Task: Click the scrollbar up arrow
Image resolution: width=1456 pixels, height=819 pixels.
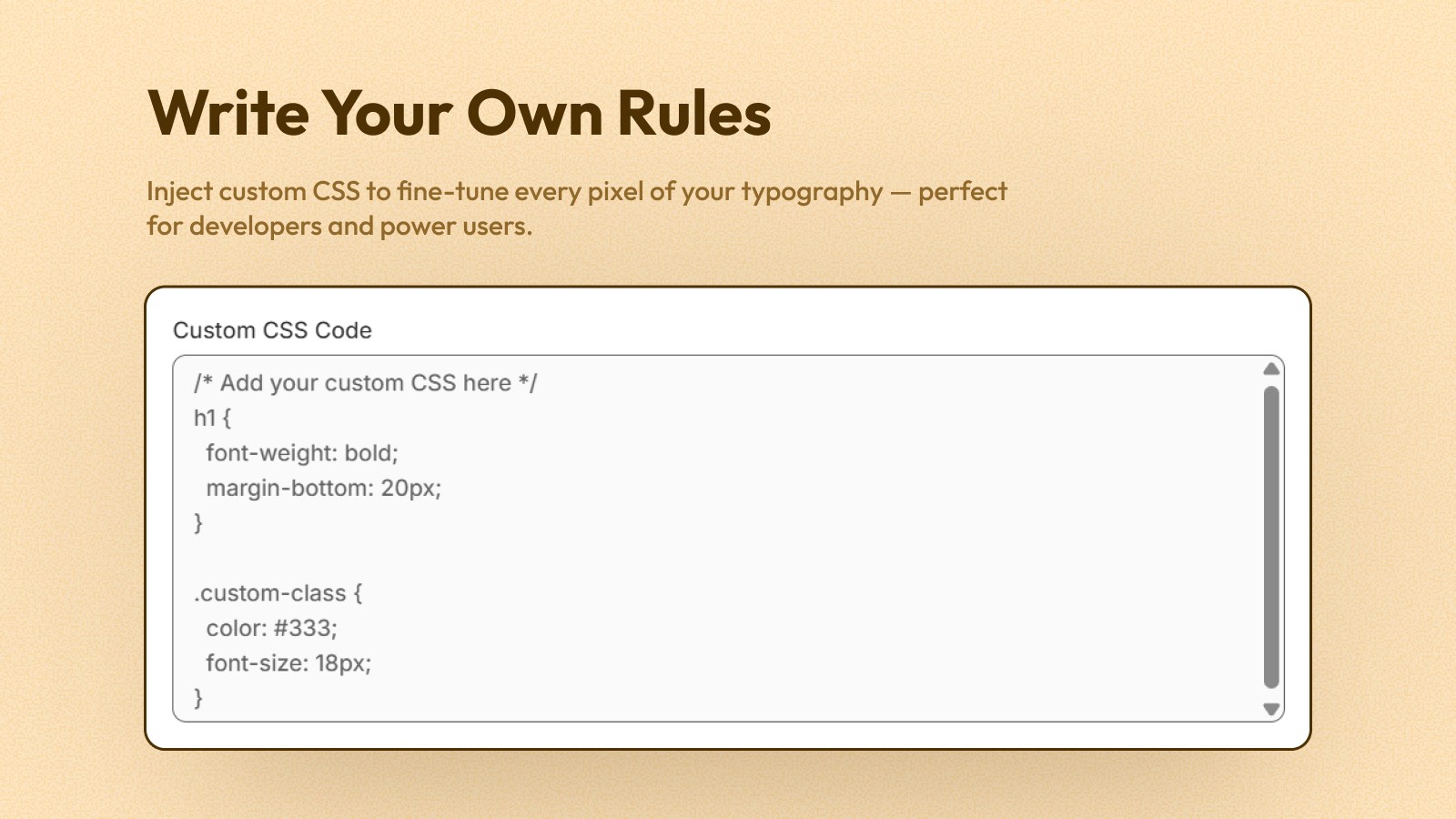Action: pos(1271,369)
